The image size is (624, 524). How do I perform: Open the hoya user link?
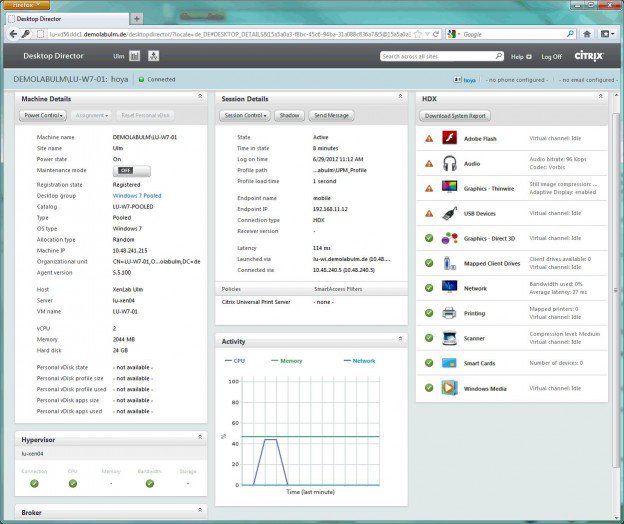pos(470,80)
